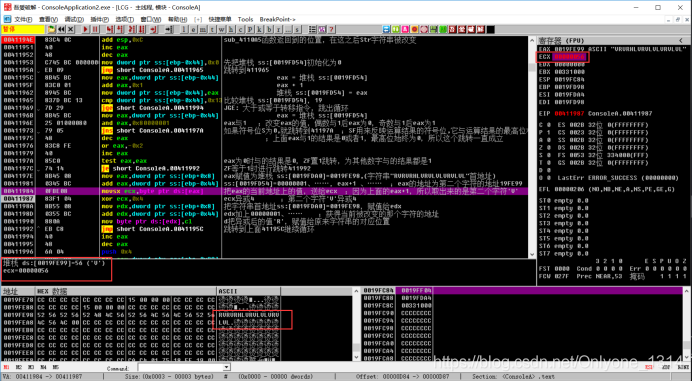Click the Trace into toolbar icon

pyautogui.click(x=132, y=29)
